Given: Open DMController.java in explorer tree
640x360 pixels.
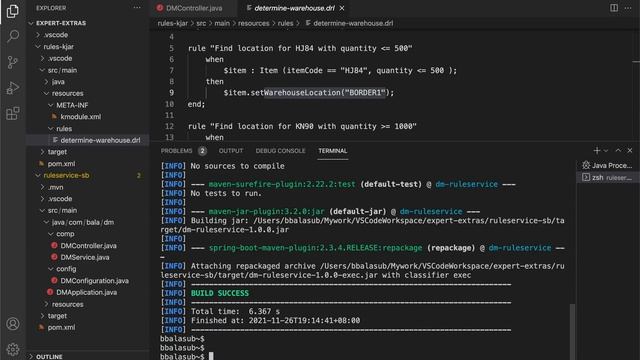Looking at the screenshot, I should (x=88, y=246).
